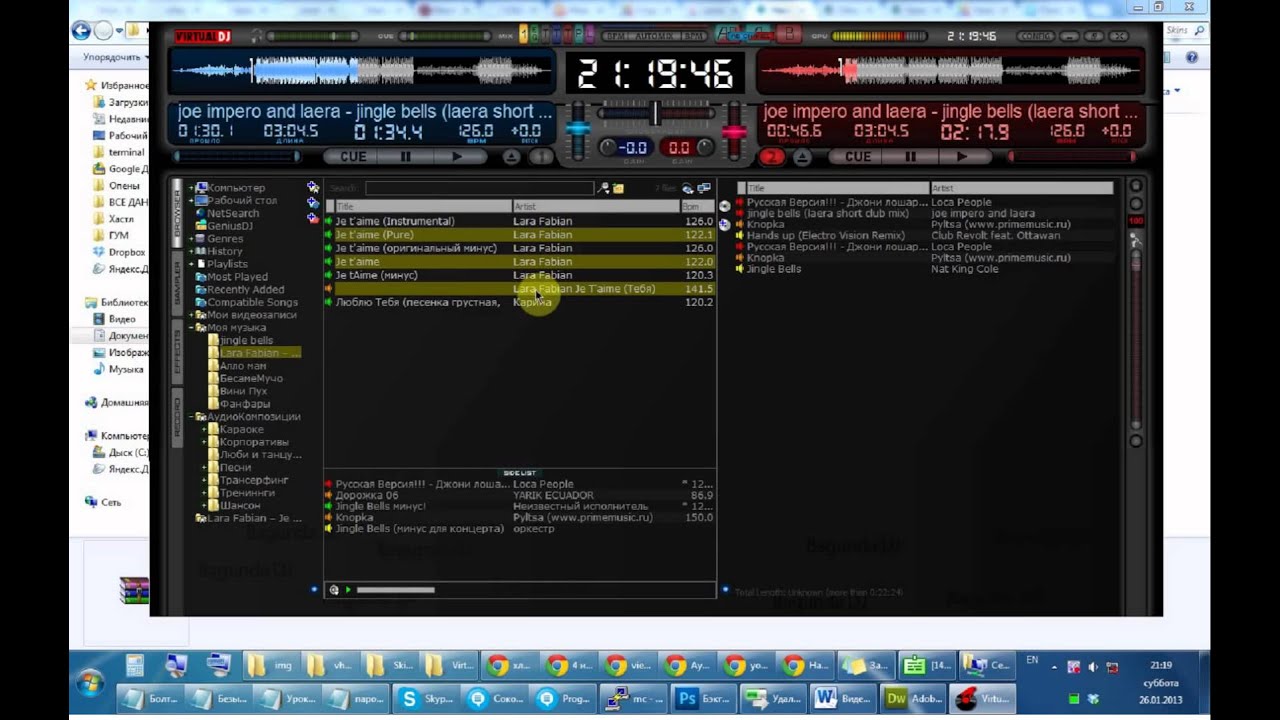1280x720 pixels.
Task: Click the eject button on the left deck
Action: point(511,157)
